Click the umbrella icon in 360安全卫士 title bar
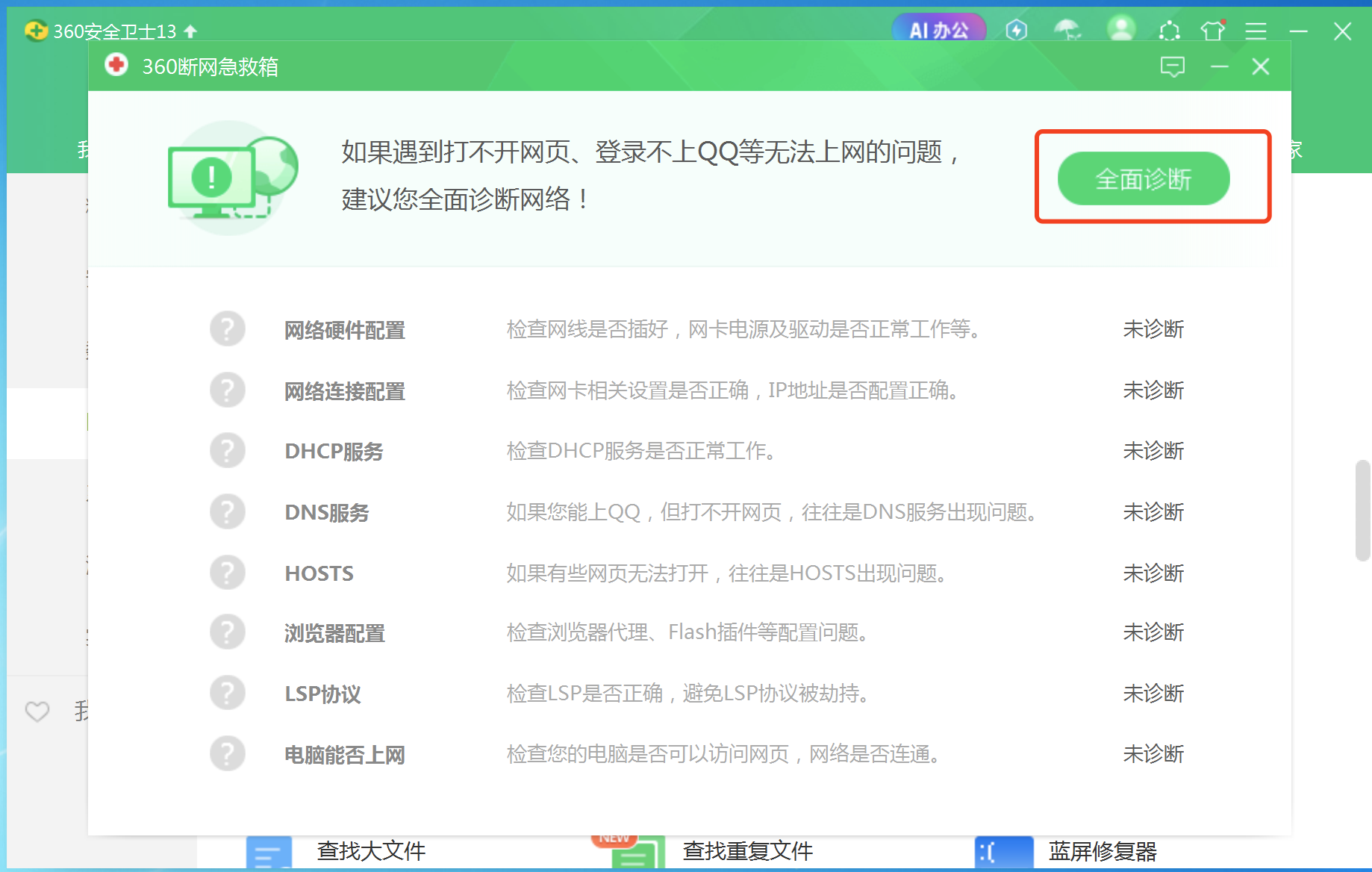 pyautogui.click(x=1067, y=30)
